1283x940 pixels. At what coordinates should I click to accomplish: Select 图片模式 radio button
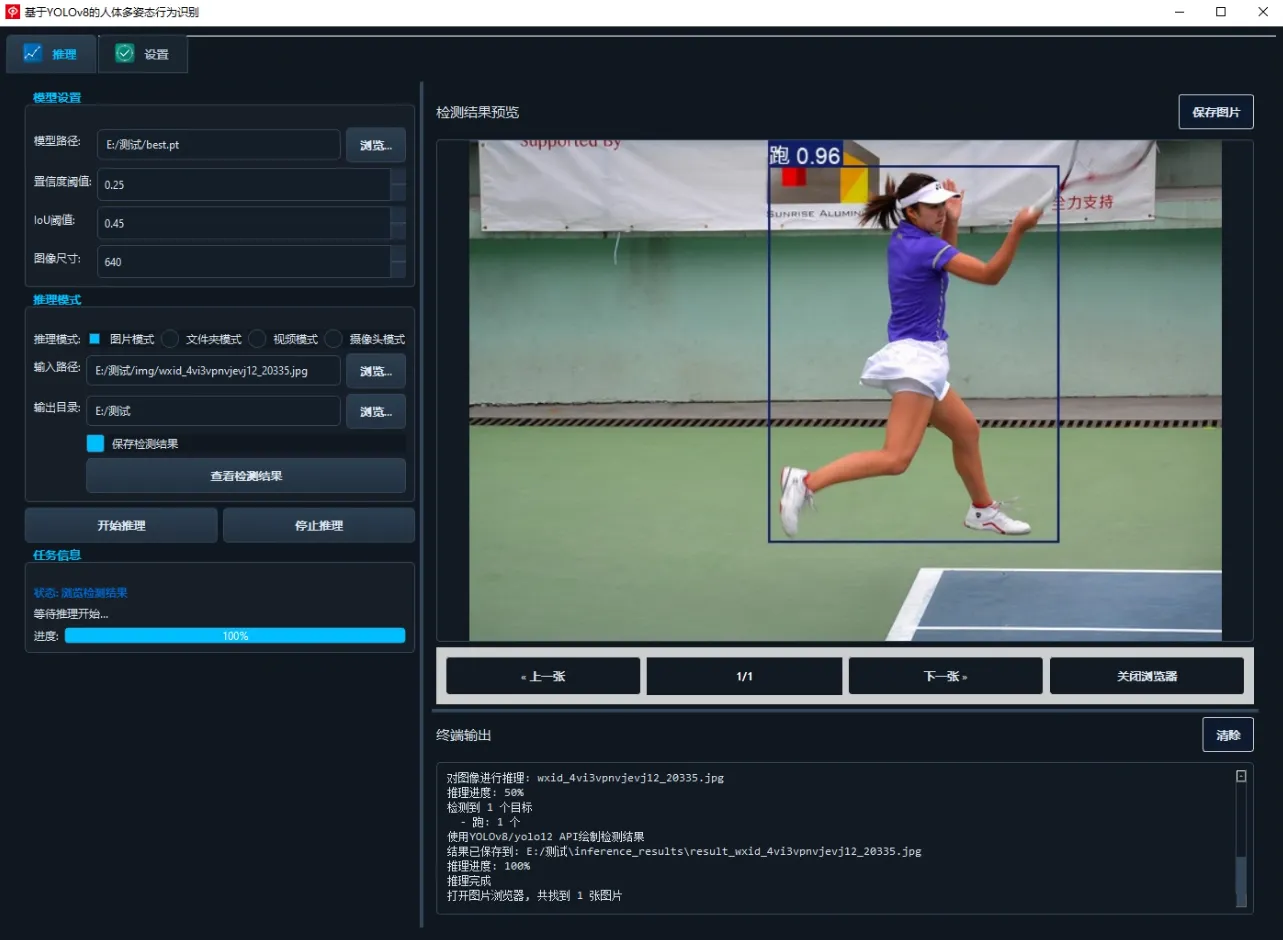coord(95,339)
